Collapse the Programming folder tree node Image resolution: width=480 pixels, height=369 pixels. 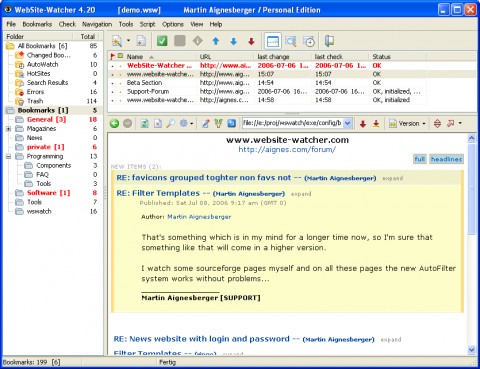9,156
